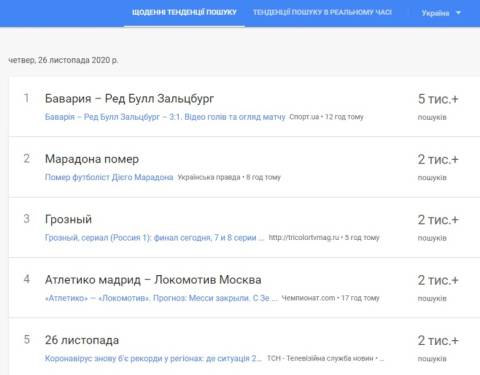Open link «Атлетико» — «Локомотив». Прогноз
Image resolution: width=480 pixels, height=375 pixels.
[161, 298]
